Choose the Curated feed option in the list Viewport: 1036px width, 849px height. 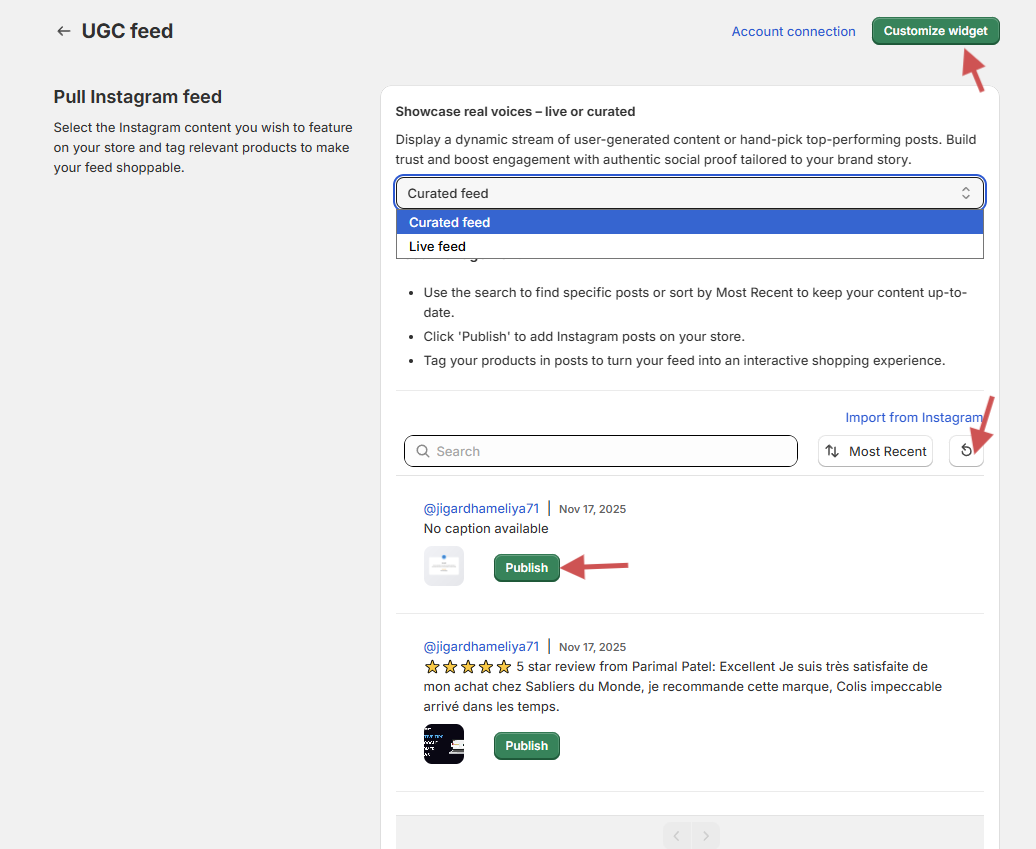click(690, 222)
